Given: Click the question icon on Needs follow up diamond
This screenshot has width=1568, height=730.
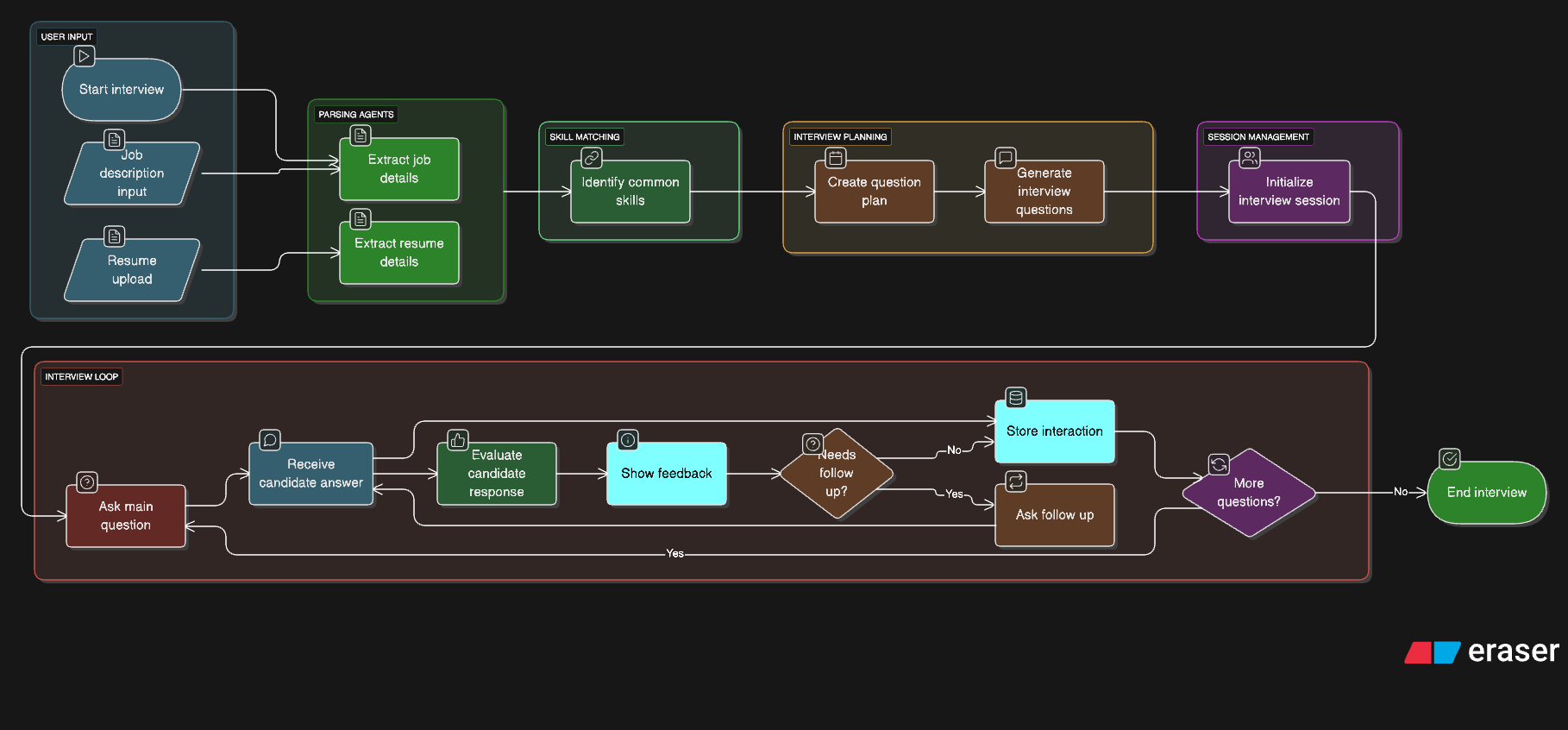Looking at the screenshot, I should click(x=813, y=444).
